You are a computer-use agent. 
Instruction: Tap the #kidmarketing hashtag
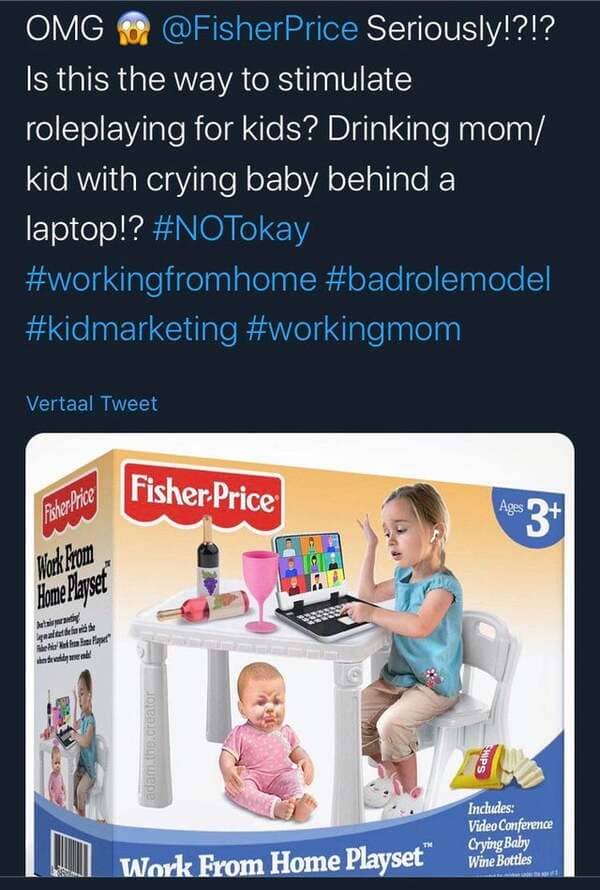(x=132, y=329)
